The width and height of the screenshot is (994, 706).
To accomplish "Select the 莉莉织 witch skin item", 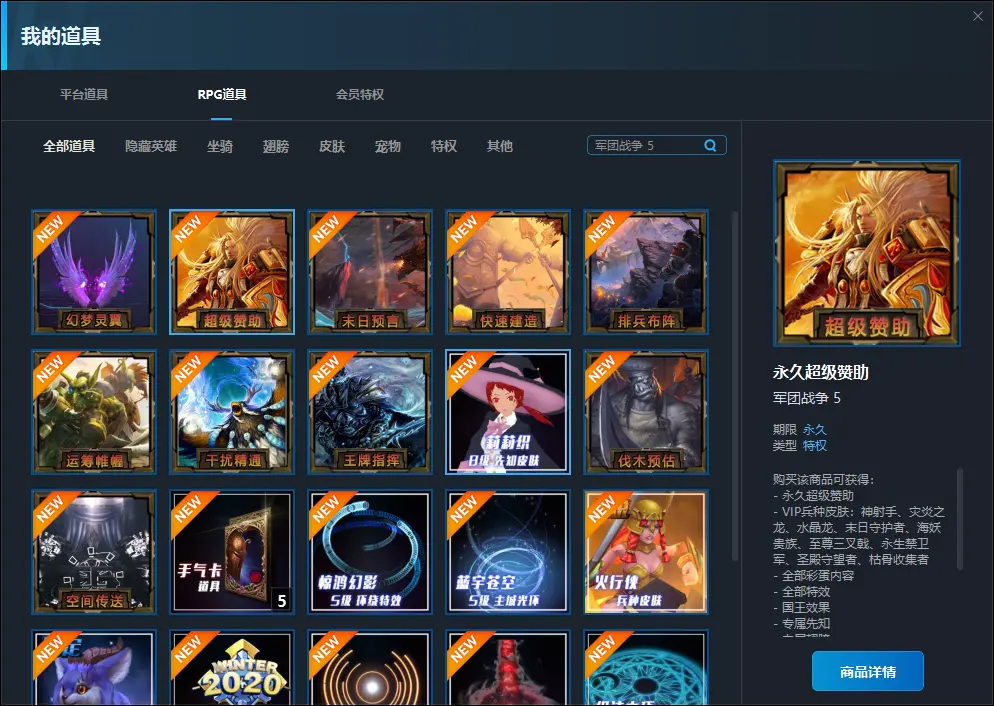I will (508, 412).
